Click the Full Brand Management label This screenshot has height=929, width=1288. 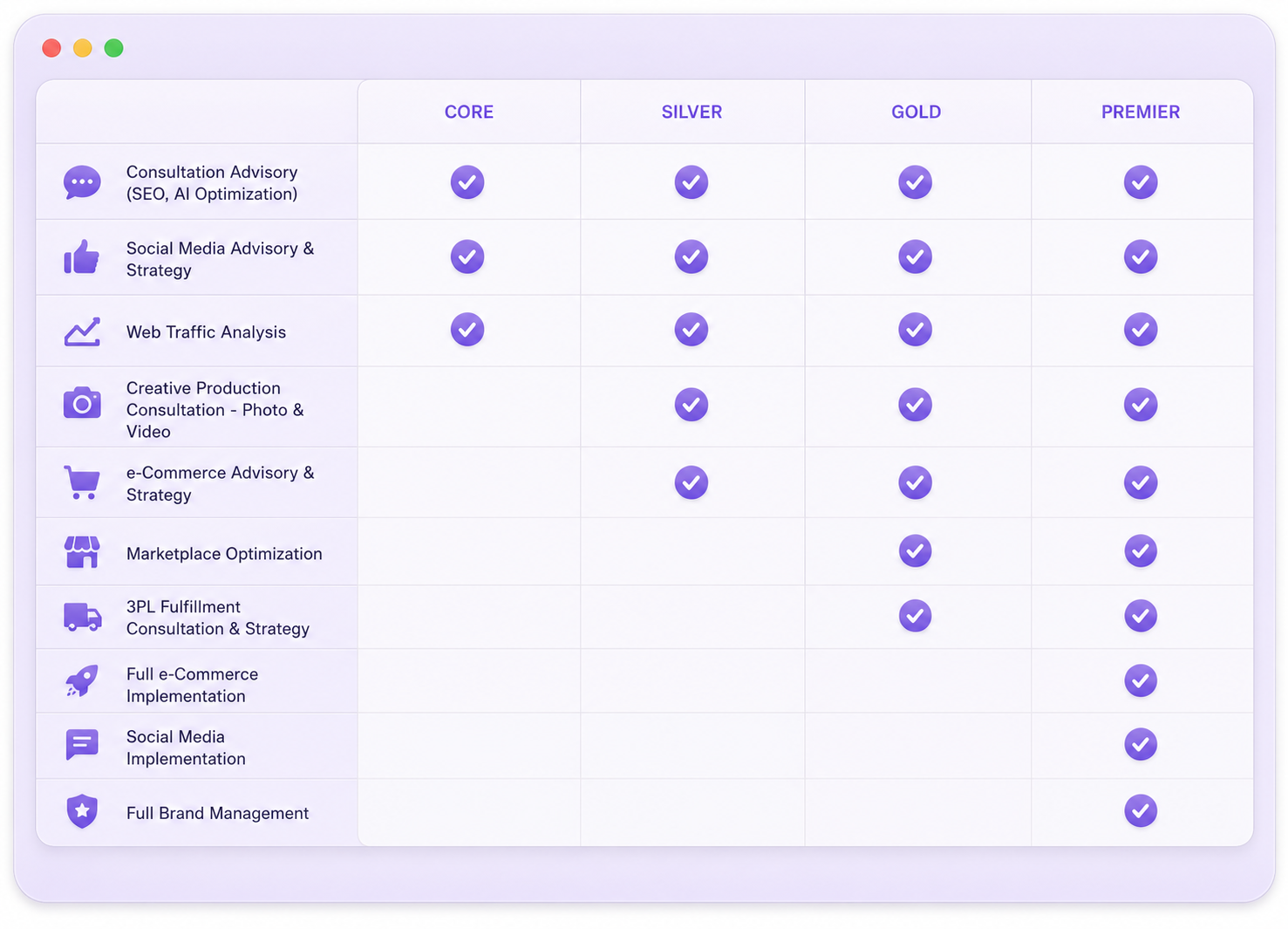pyautogui.click(x=217, y=813)
